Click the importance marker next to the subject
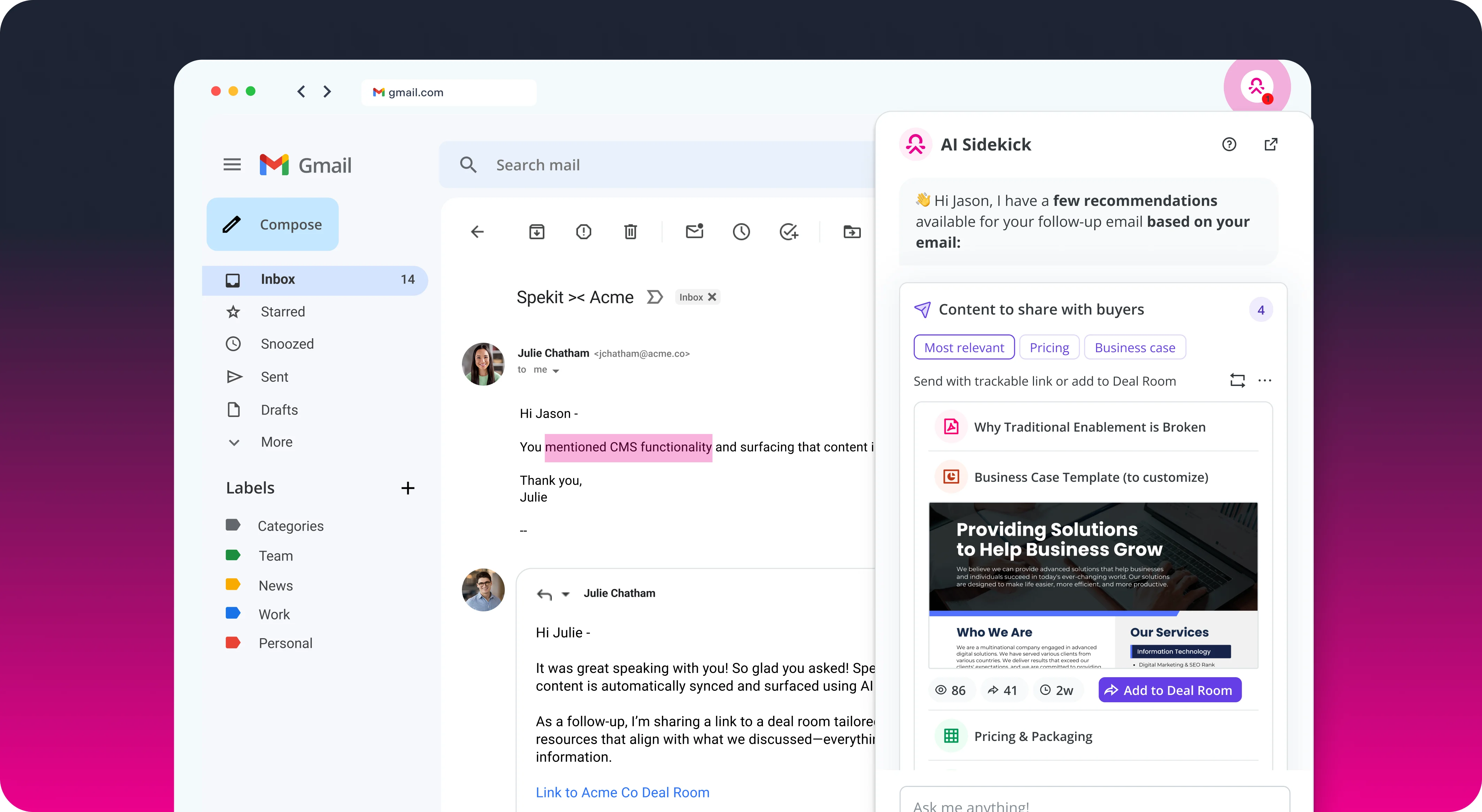The image size is (1482, 812). click(655, 297)
